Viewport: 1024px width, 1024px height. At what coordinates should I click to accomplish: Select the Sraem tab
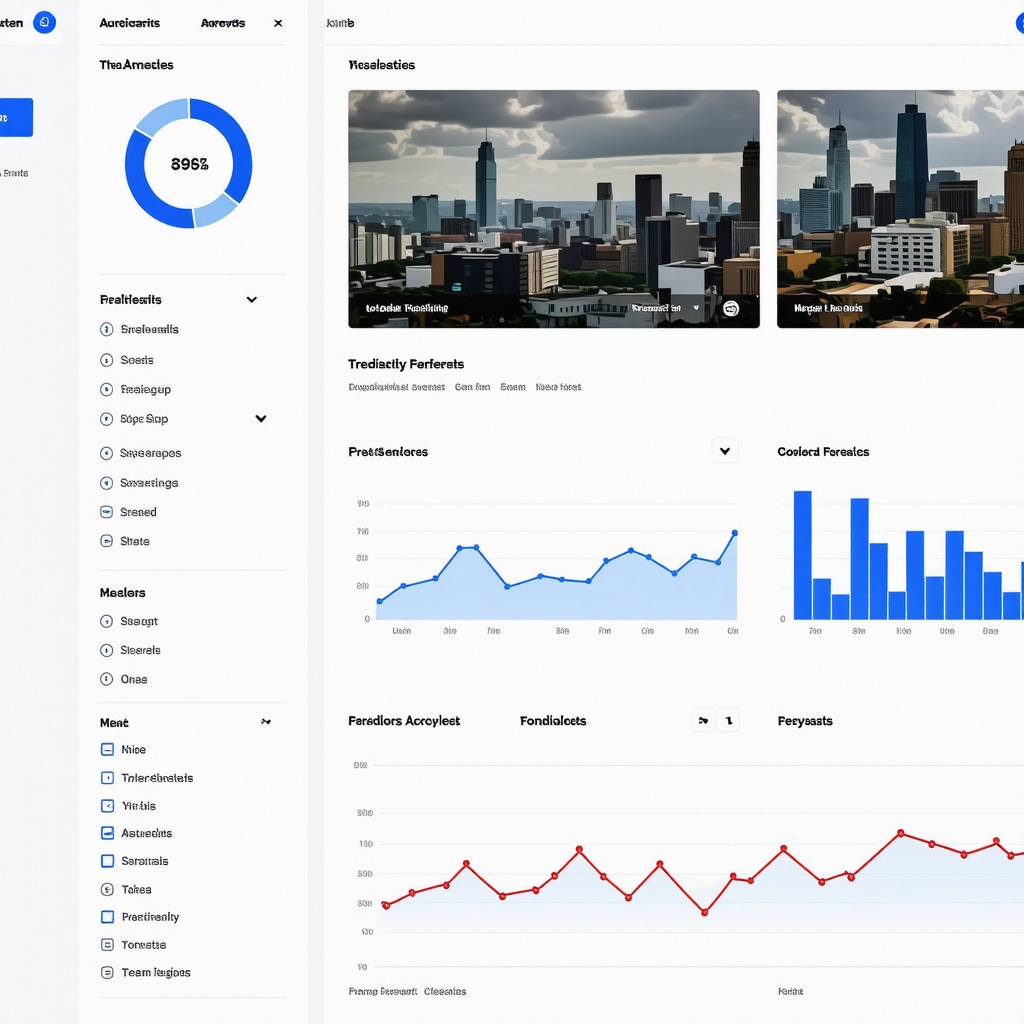[x=513, y=387]
